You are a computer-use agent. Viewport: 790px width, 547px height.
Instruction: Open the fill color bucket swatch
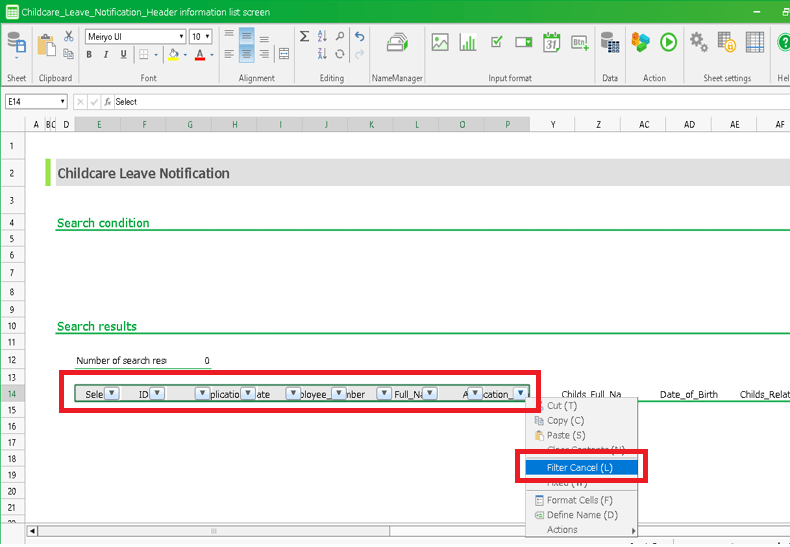173,55
